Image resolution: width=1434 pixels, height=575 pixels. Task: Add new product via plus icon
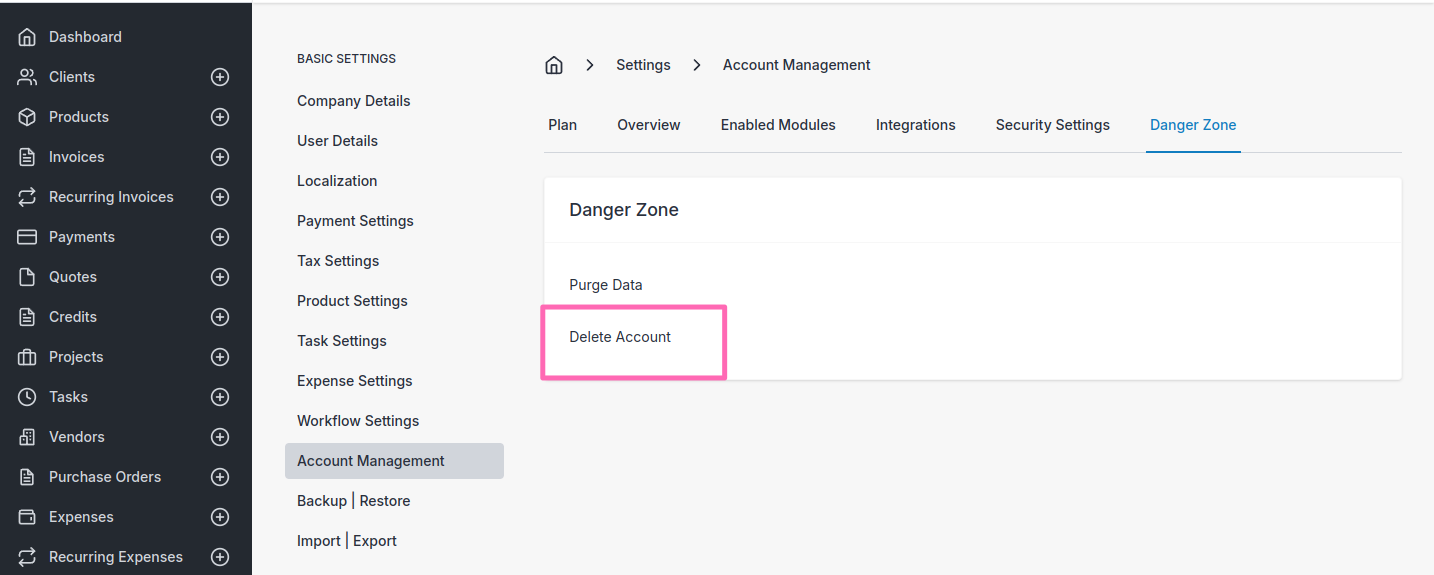[220, 117]
